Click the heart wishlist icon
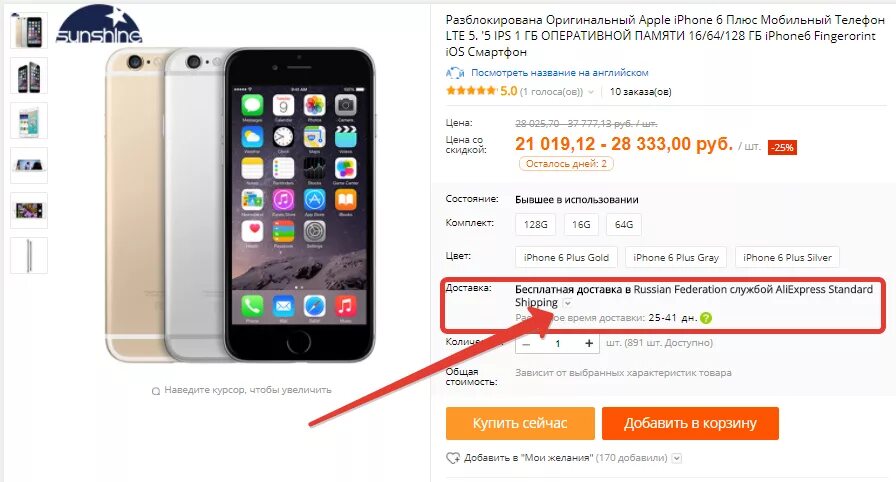Image resolution: width=896 pixels, height=482 pixels. 453,458
